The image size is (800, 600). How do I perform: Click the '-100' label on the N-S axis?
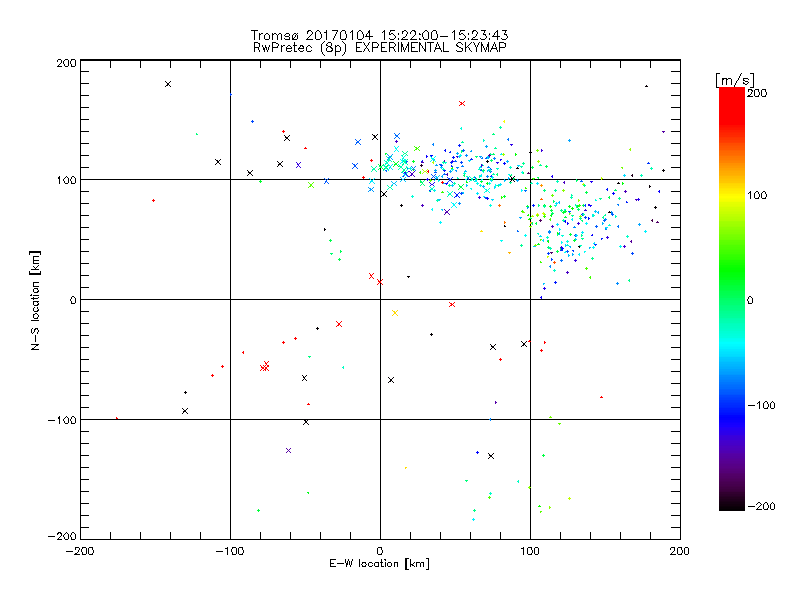(62, 420)
